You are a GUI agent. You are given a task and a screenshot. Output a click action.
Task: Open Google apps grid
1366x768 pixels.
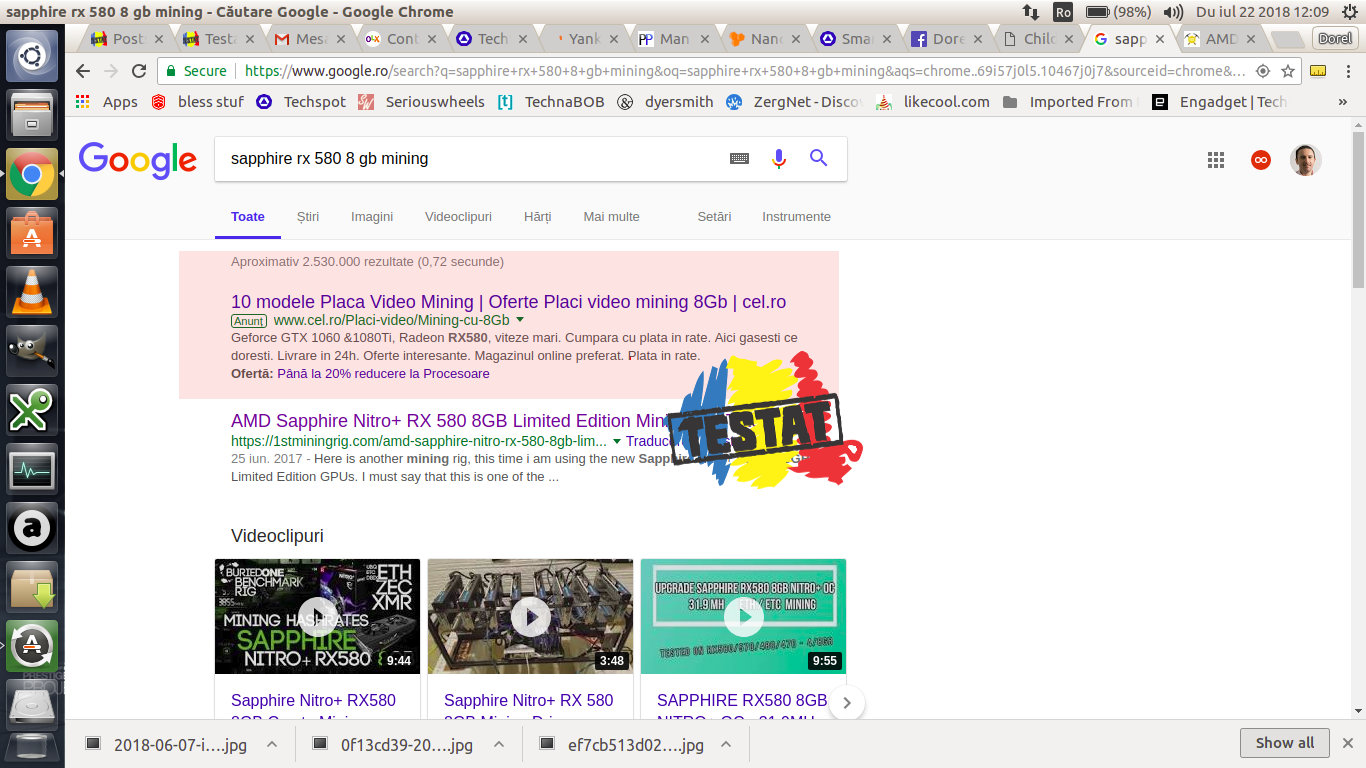(1216, 160)
